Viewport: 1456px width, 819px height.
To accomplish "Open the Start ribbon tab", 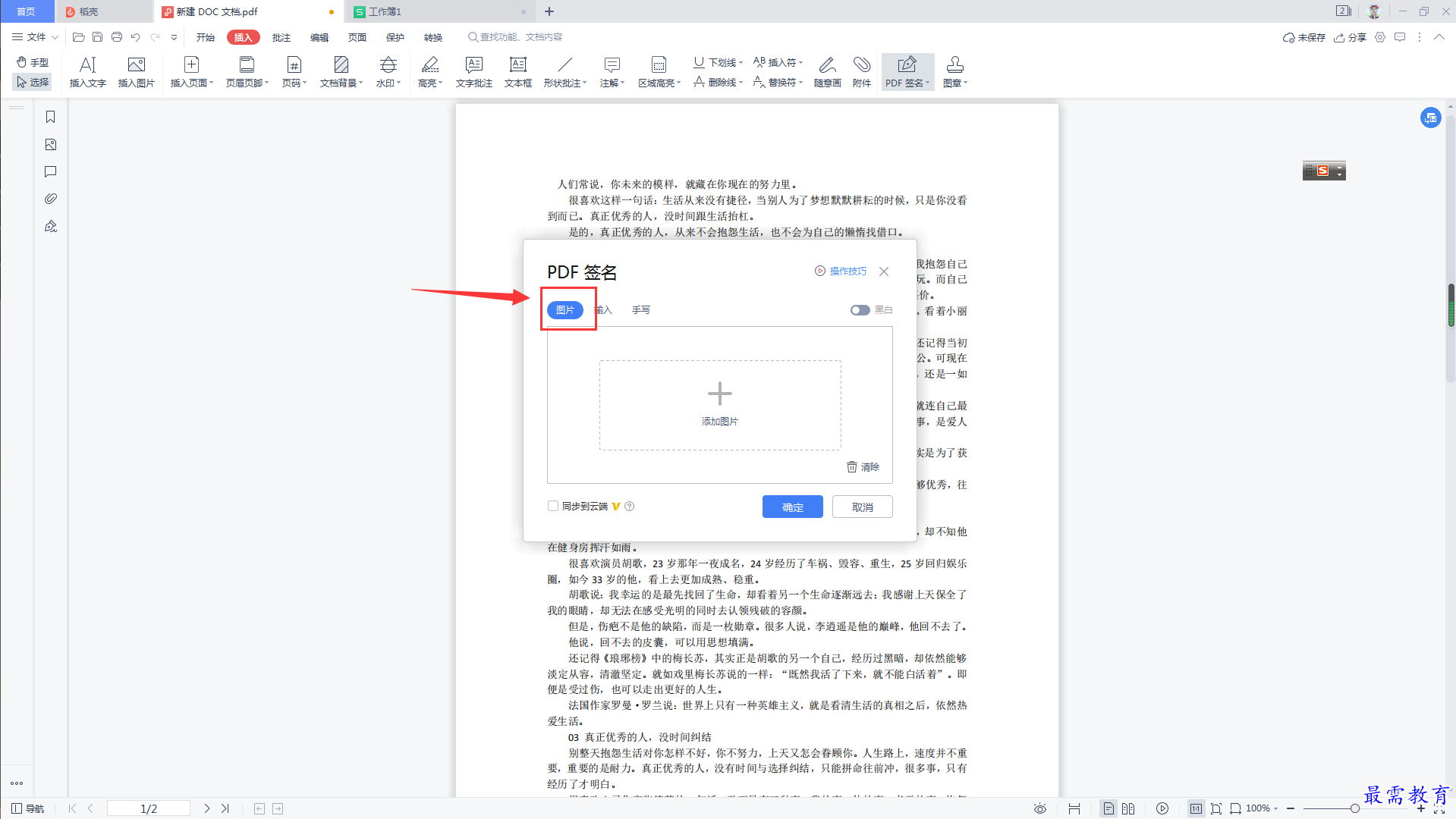I will coord(206,37).
